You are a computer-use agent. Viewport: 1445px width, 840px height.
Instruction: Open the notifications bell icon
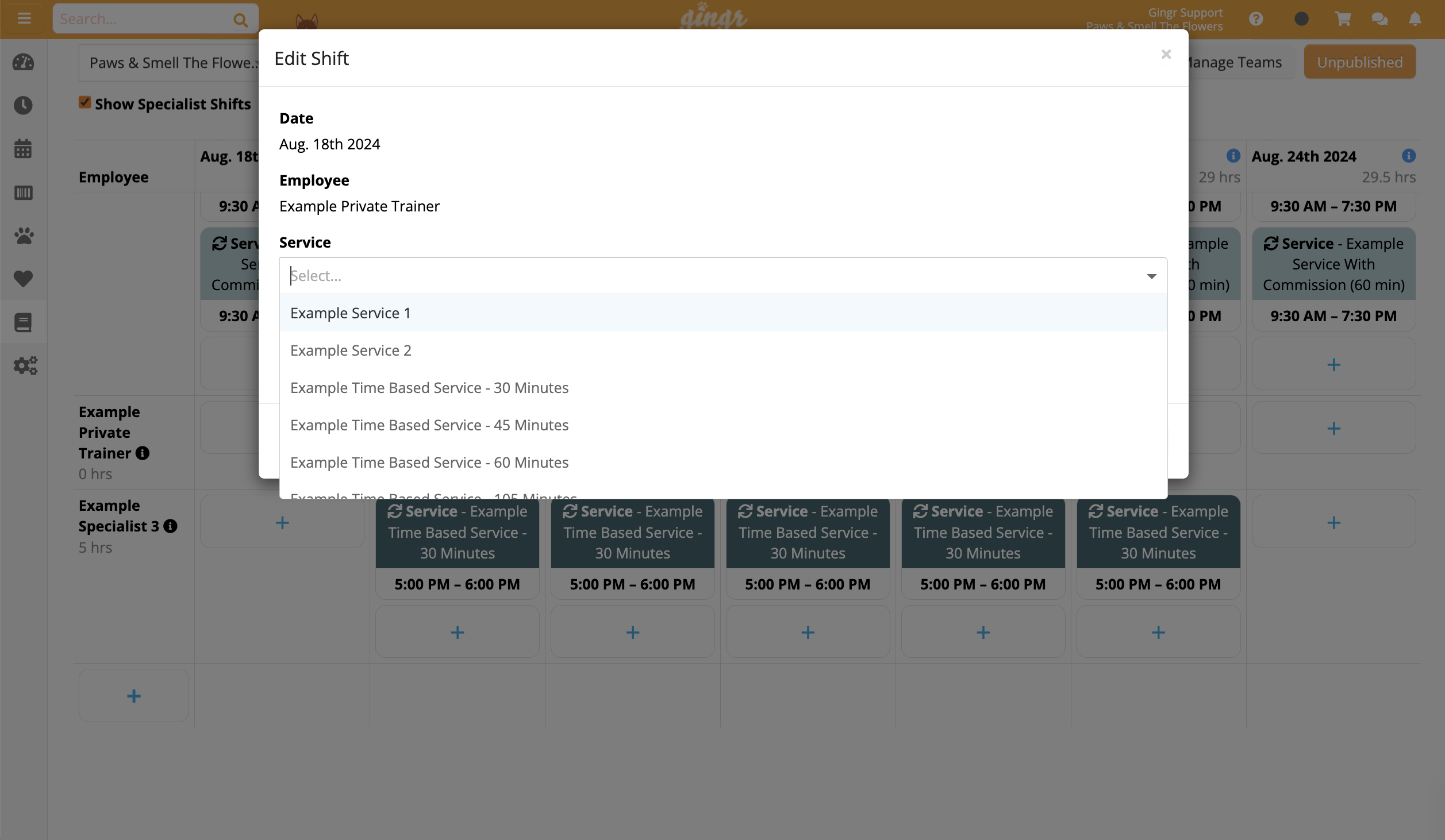tap(1415, 19)
